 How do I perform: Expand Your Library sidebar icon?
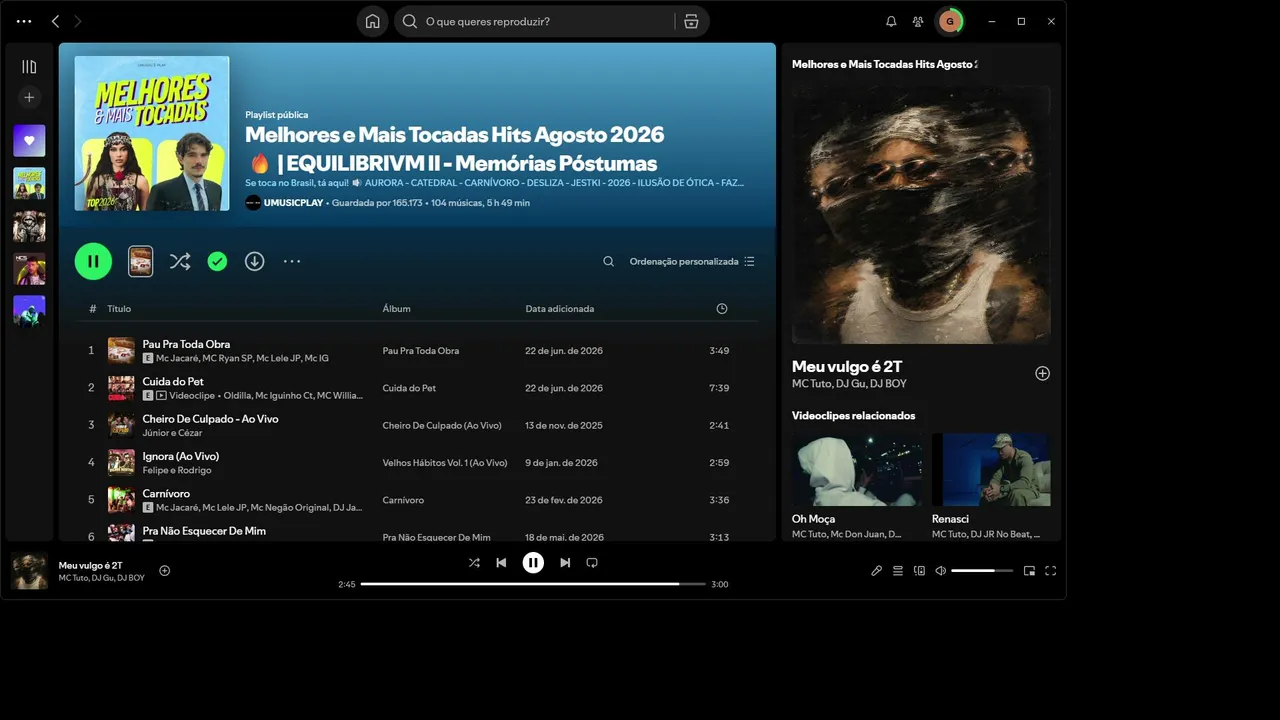(29, 67)
